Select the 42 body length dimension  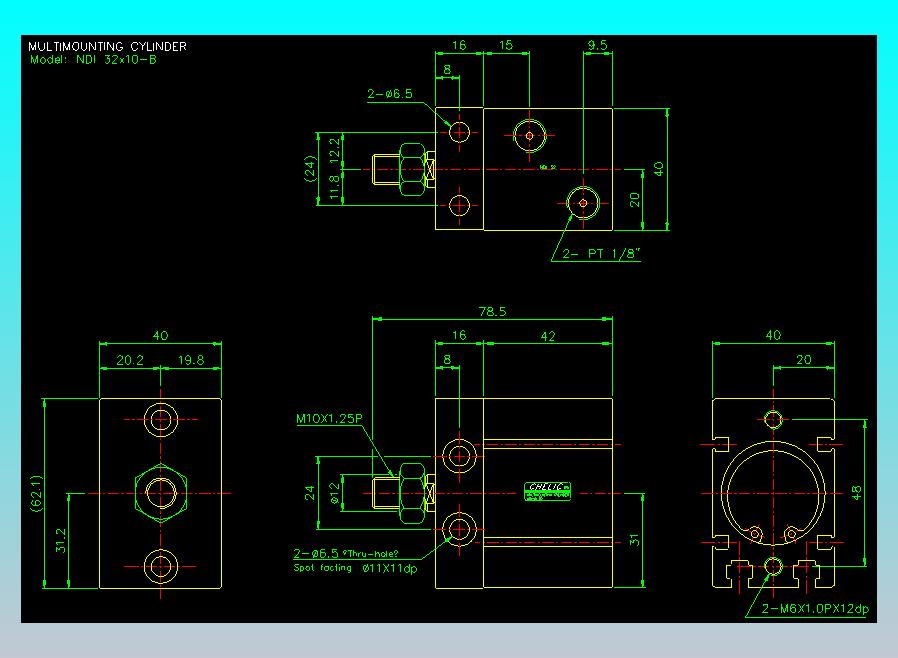pos(548,336)
